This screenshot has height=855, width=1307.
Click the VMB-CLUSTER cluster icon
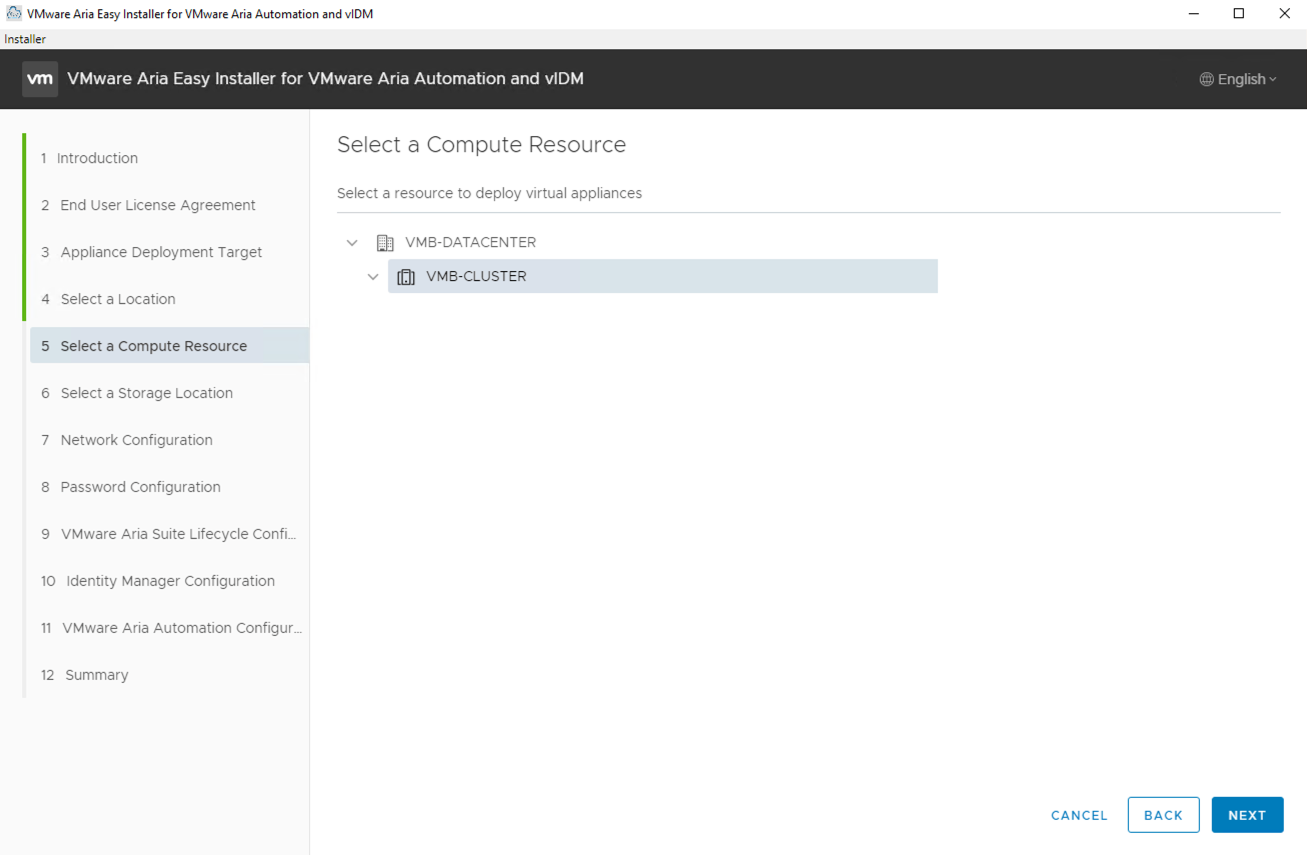(406, 277)
